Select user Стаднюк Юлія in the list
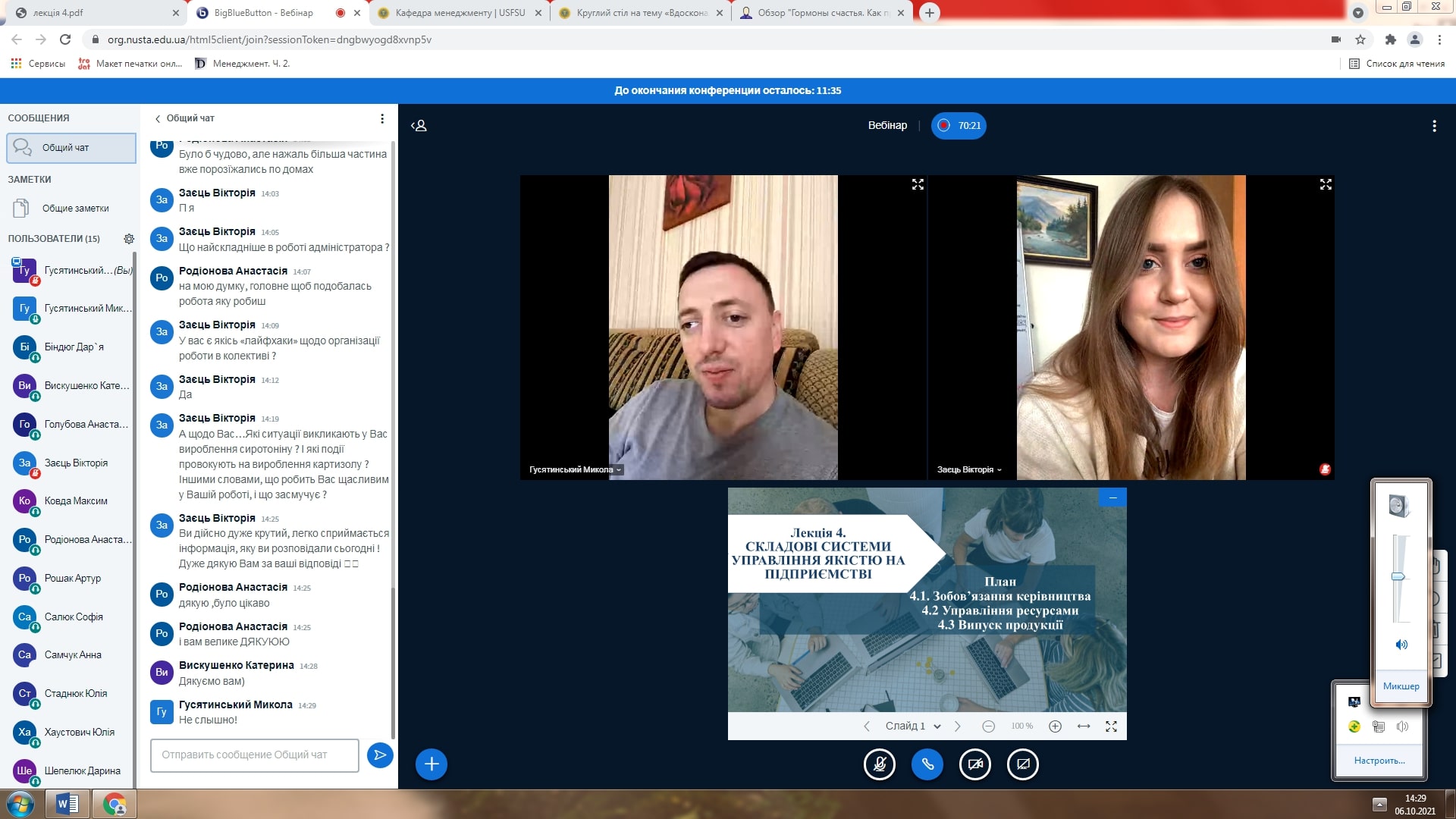 71,694
